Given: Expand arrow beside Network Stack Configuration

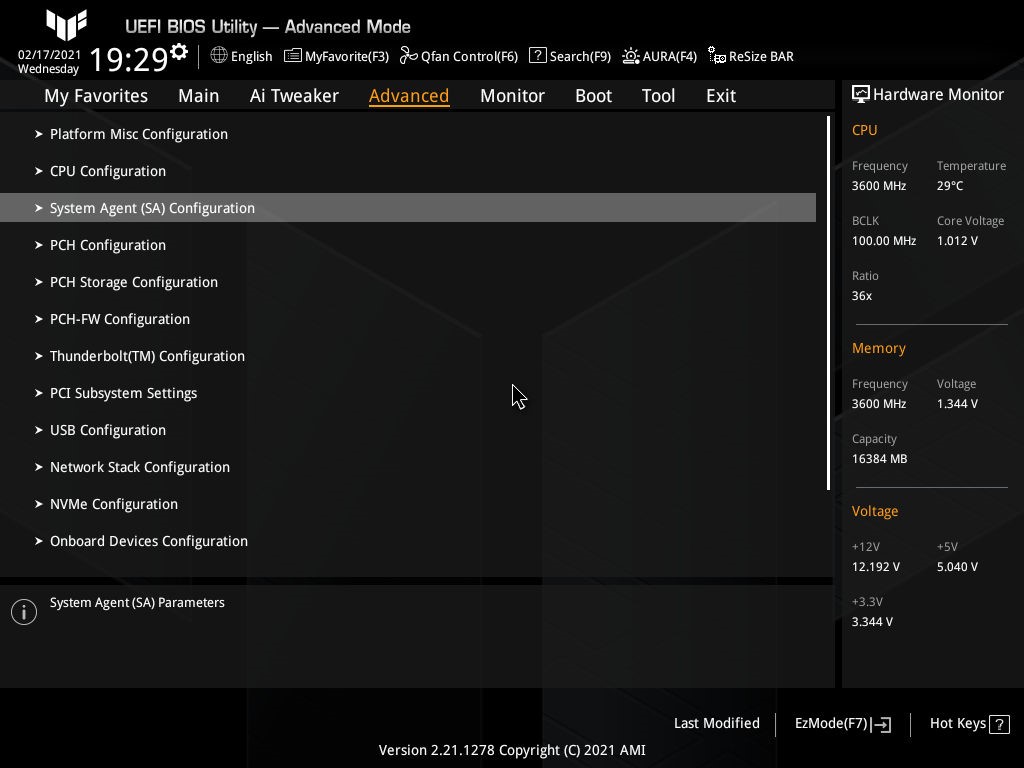Looking at the screenshot, I should 39,467.
